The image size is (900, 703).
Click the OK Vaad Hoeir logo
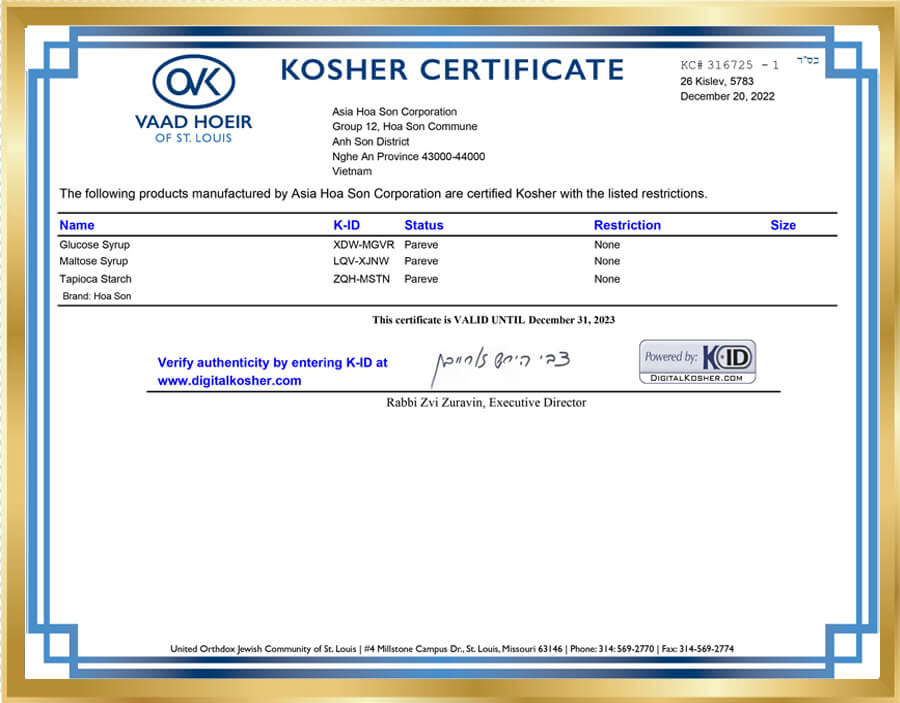point(193,99)
